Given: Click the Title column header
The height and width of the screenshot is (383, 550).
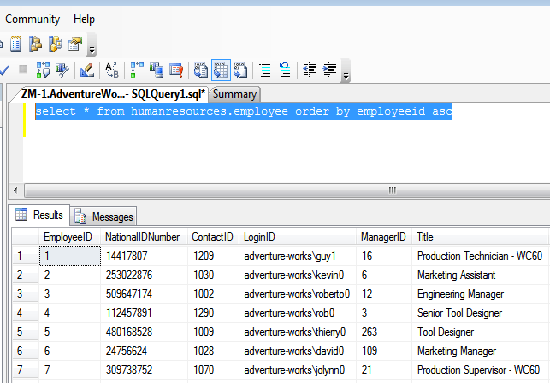Looking at the screenshot, I should point(481,237).
